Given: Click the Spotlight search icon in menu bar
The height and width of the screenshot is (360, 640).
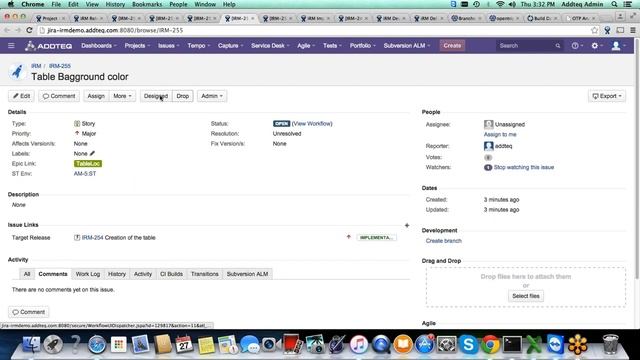Looking at the screenshot, I should 614,4.
